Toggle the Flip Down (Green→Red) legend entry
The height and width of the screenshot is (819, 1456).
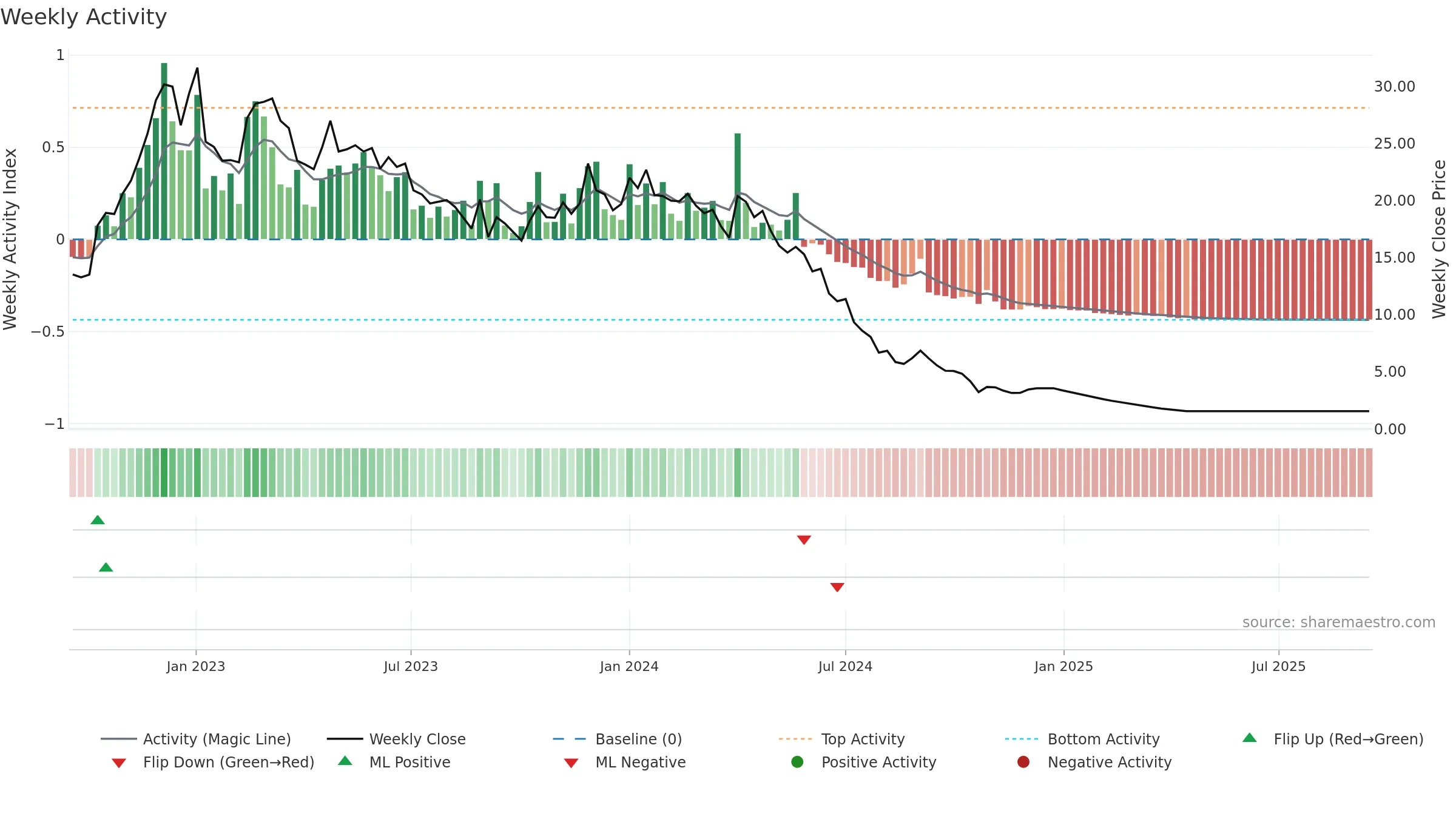(x=212, y=762)
